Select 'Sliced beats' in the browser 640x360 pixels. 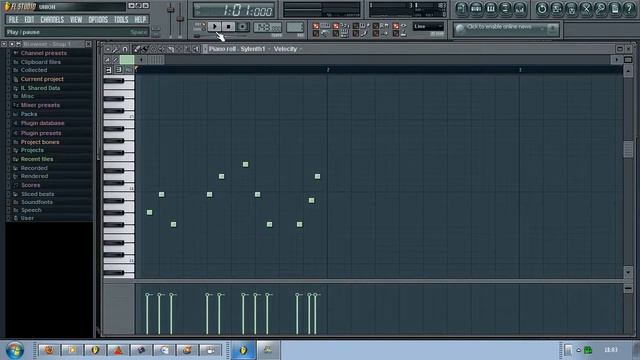click(37, 194)
